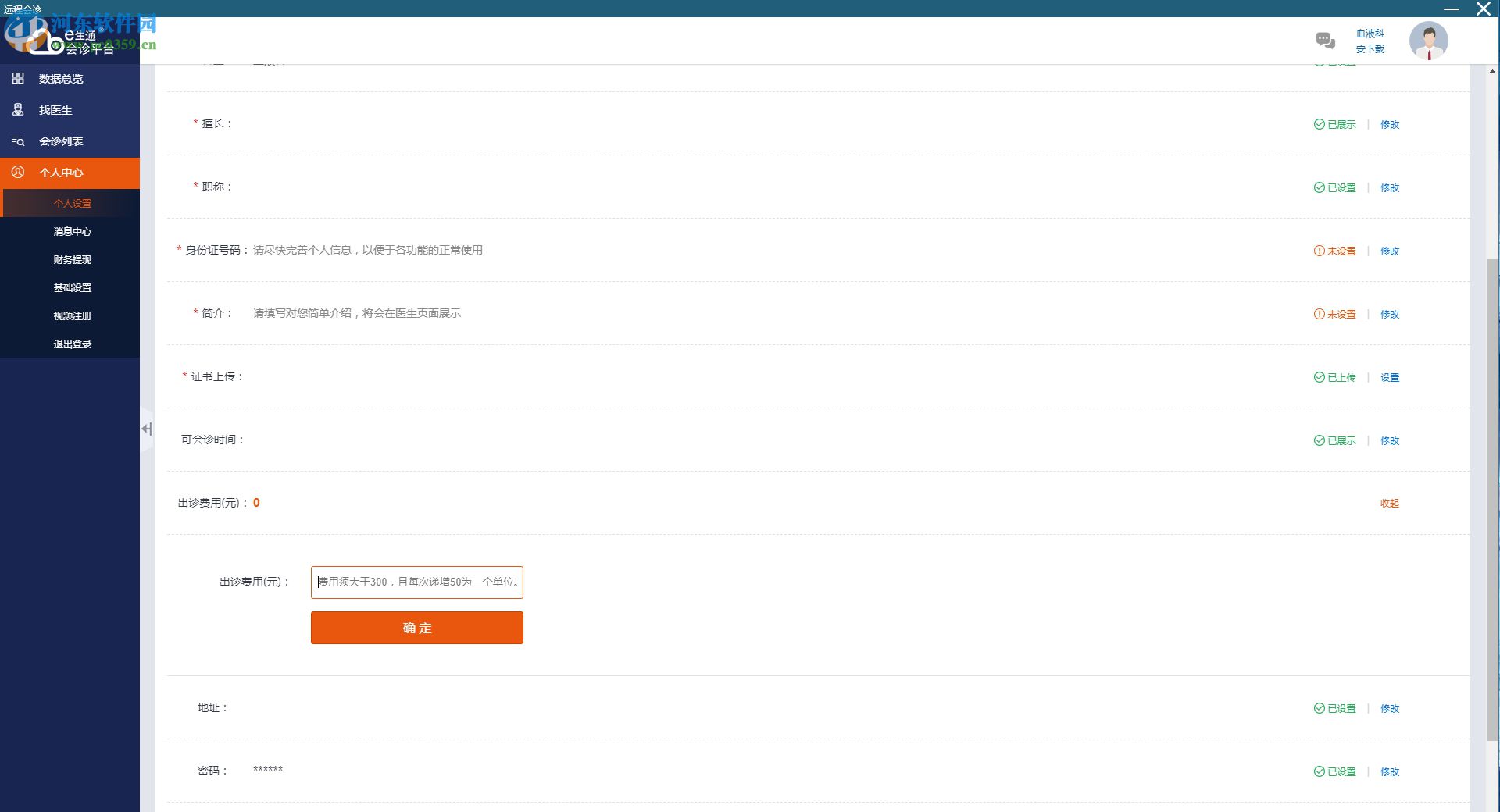1500x812 pixels.
Task: Click the orange 0 fee value
Action: click(256, 503)
